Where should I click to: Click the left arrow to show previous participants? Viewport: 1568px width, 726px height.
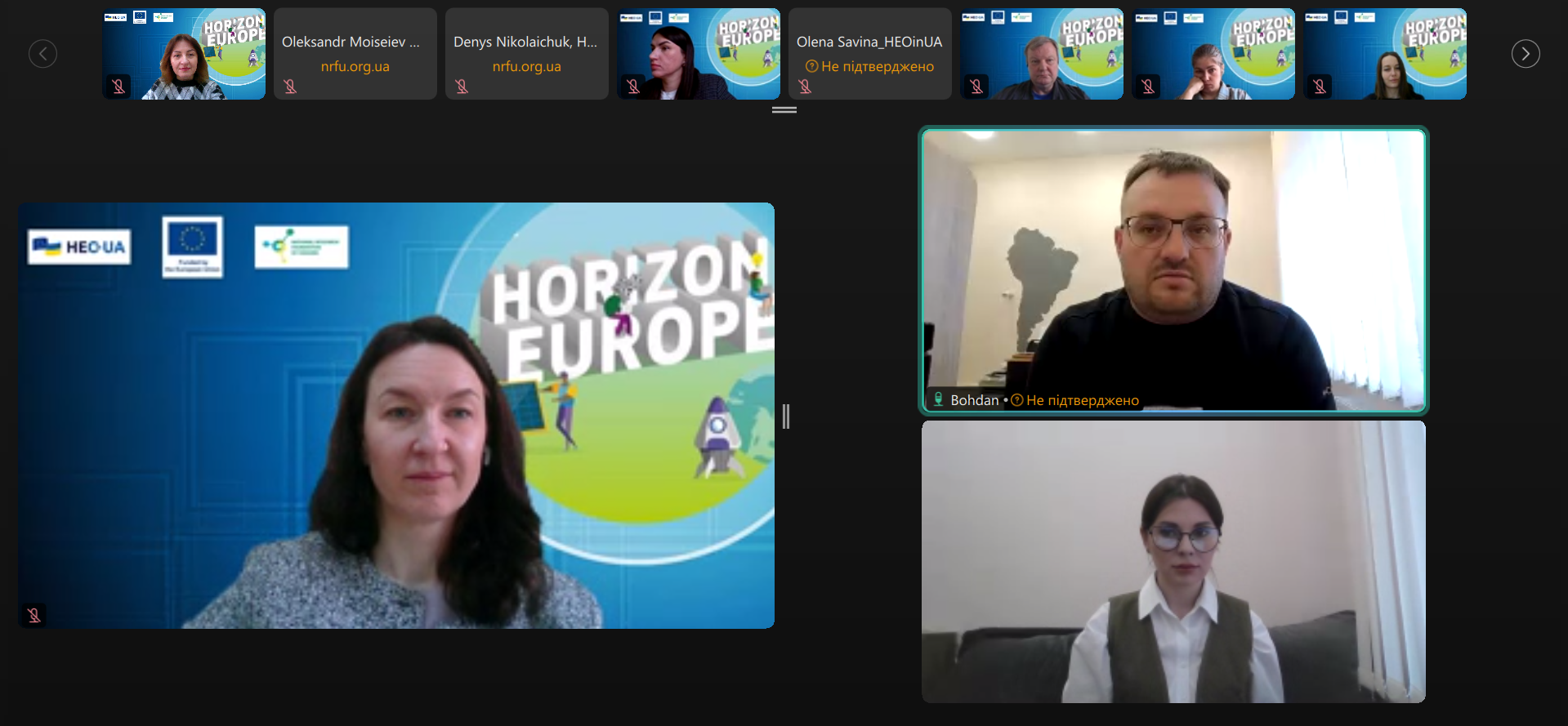click(42, 54)
